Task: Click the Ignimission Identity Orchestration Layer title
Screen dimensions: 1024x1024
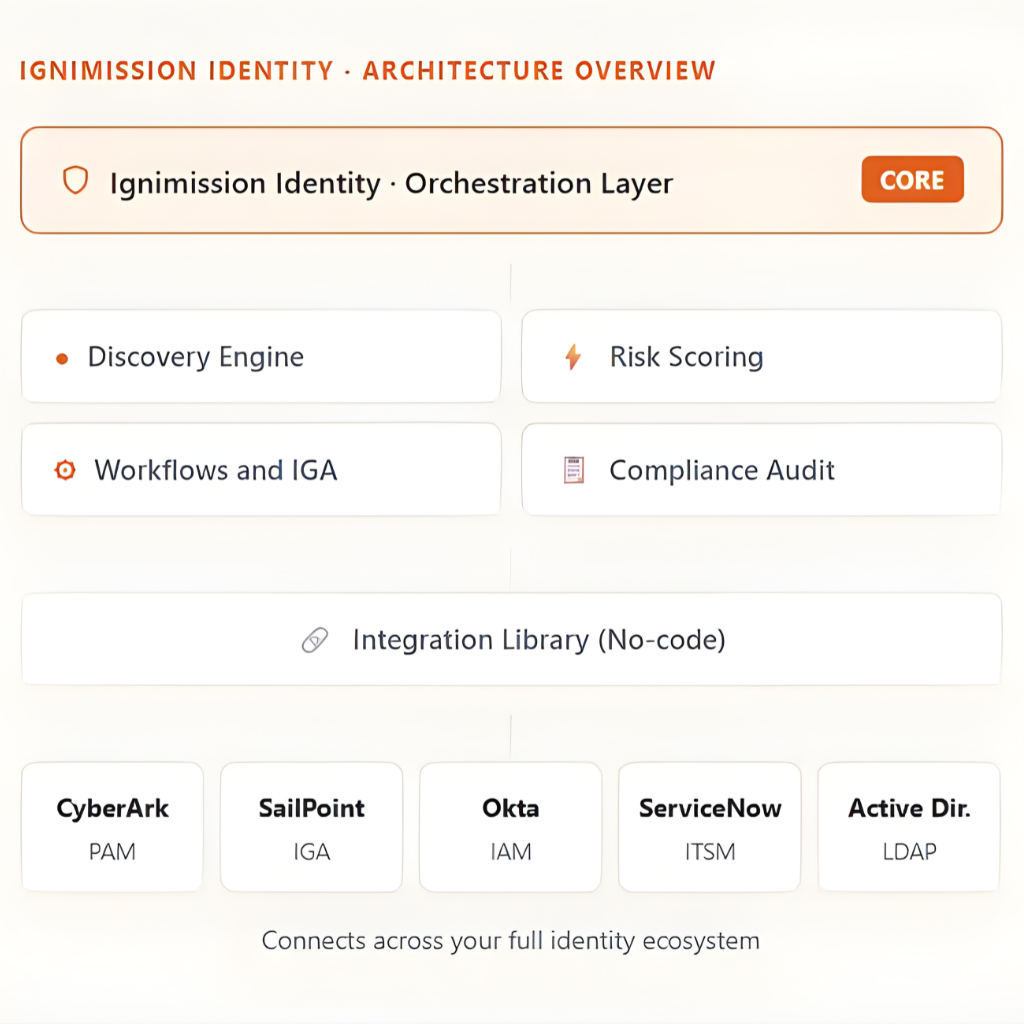Action: tap(391, 184)
